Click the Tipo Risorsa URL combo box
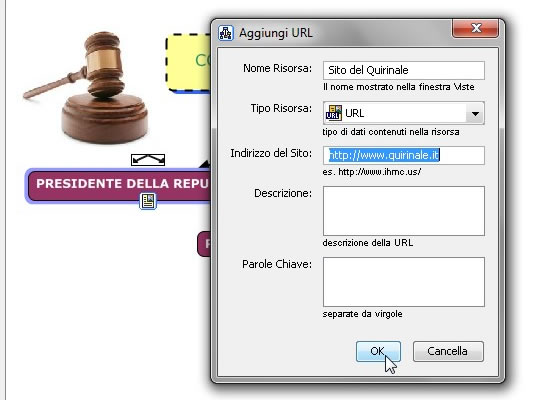The width and height of the screenshot is (560, 400). [404, 113]
